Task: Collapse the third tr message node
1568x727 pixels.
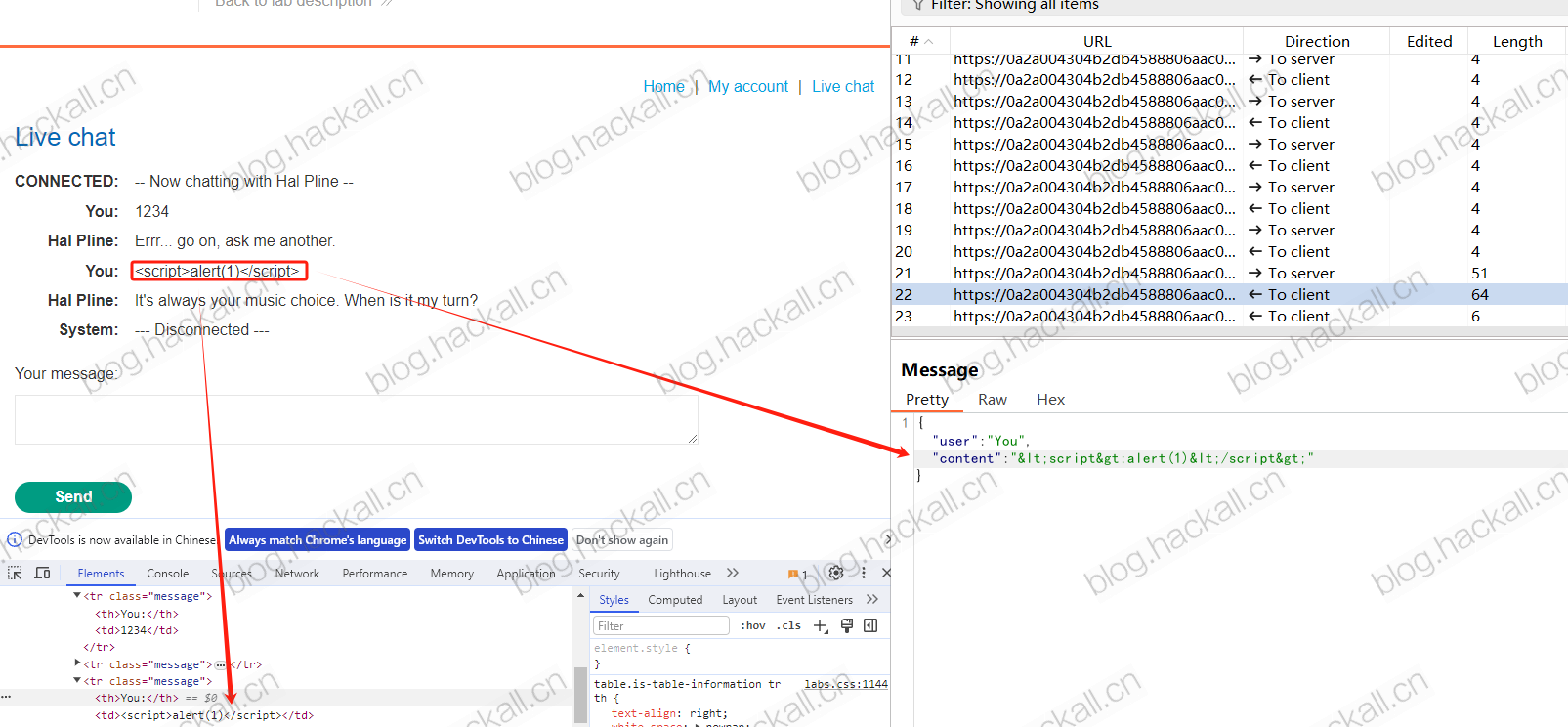Action: (77, 680)
